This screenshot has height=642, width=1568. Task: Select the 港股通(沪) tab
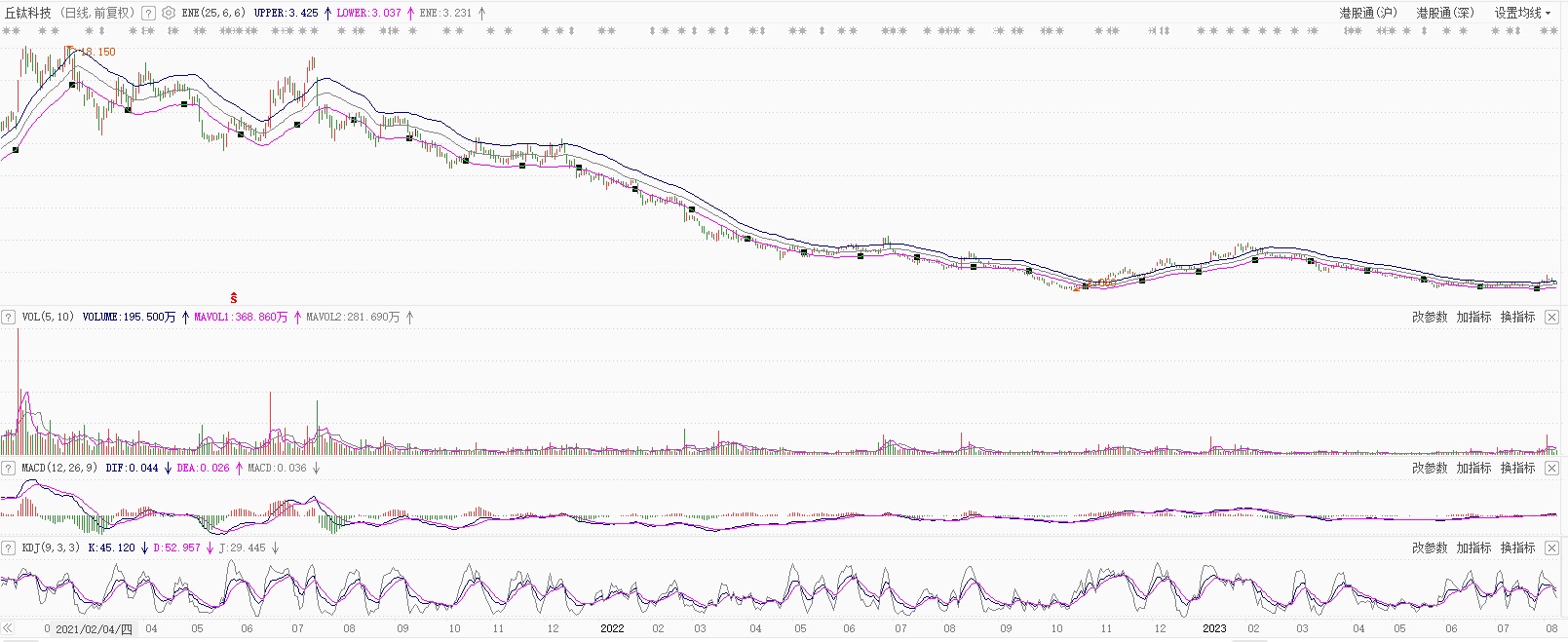(1367, 14)
